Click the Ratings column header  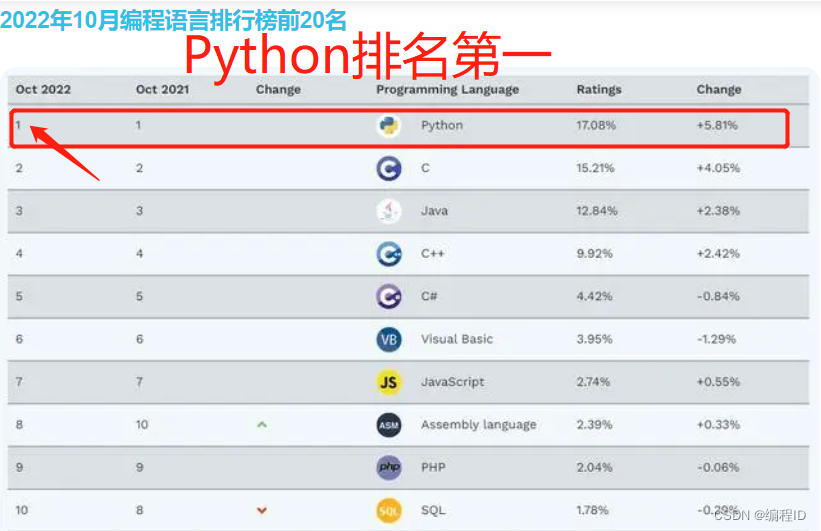click(x=599, y=90)
